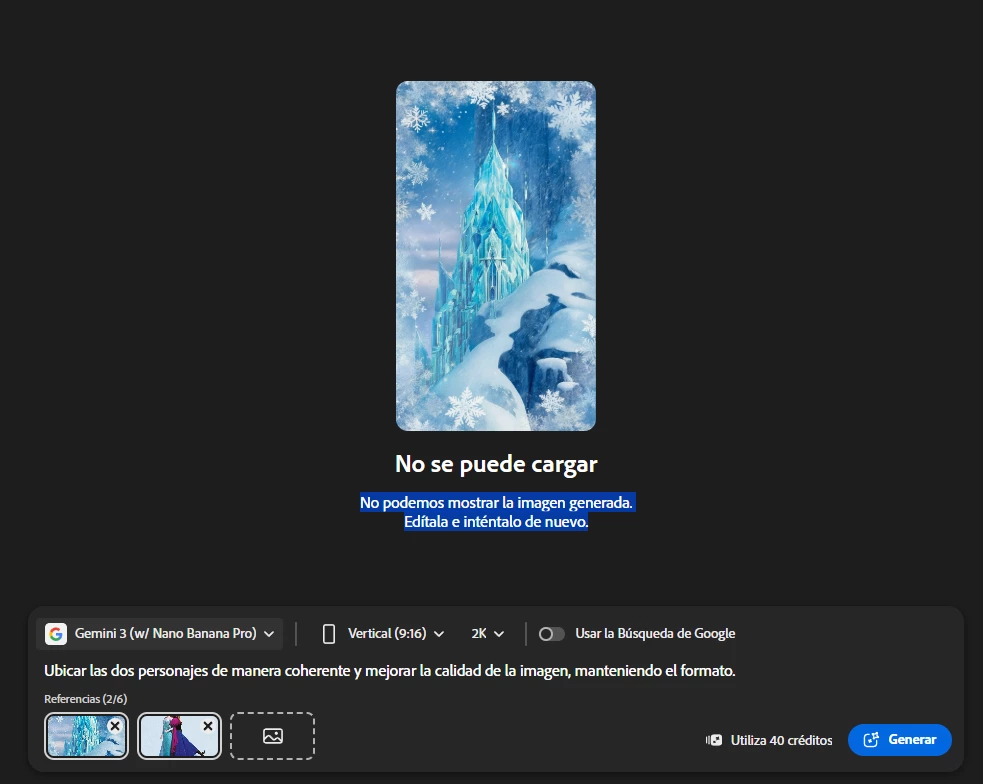Image resolution: width=983 pixels, height=784 pixels.
Task: Click the Google logo icon
Action: [x=56, y=634]
